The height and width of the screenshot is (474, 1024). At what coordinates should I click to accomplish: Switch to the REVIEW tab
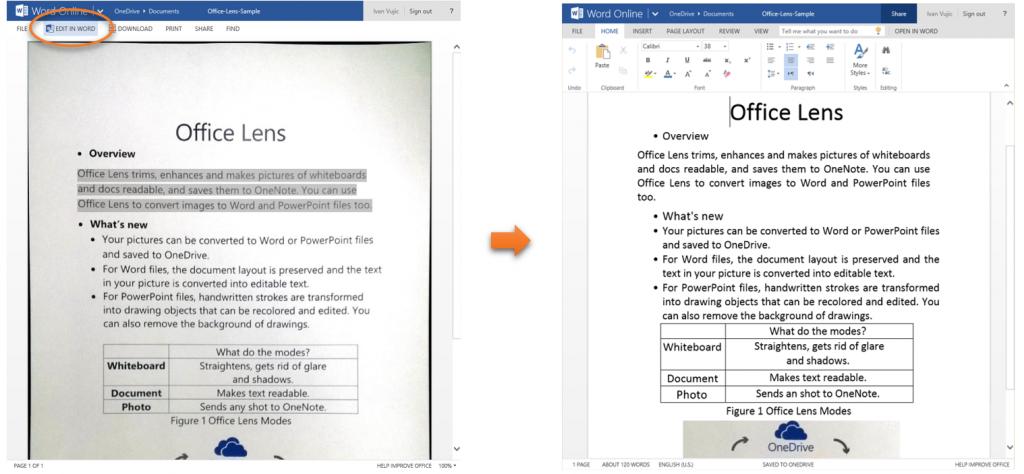pos(729,31)
